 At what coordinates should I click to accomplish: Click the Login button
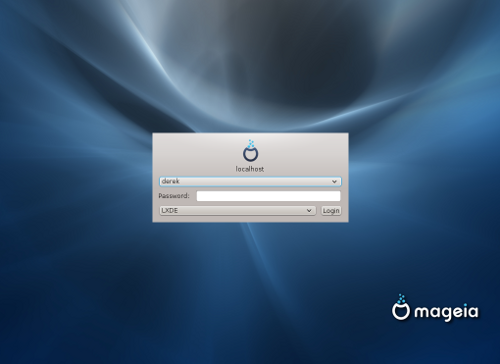pyautogui.click(x=331, y=211)
